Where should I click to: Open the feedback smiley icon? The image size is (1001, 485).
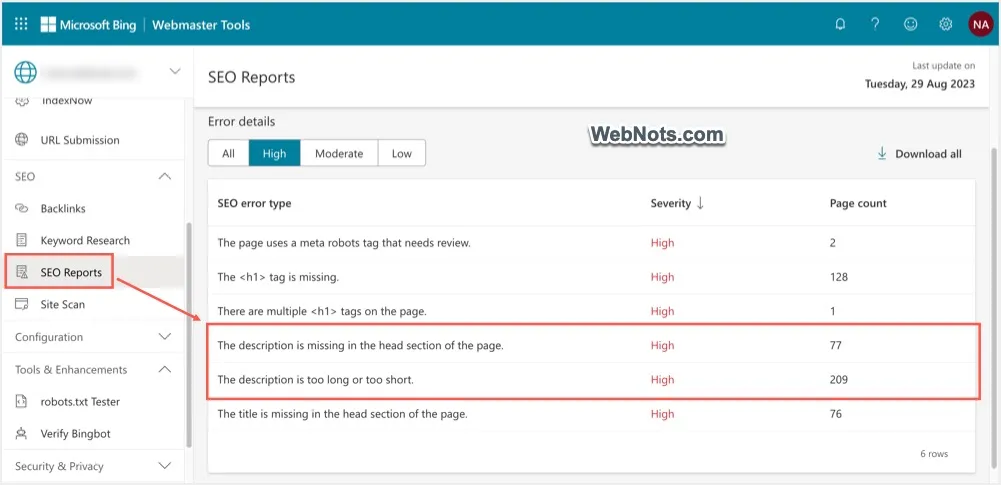[910, 24]
